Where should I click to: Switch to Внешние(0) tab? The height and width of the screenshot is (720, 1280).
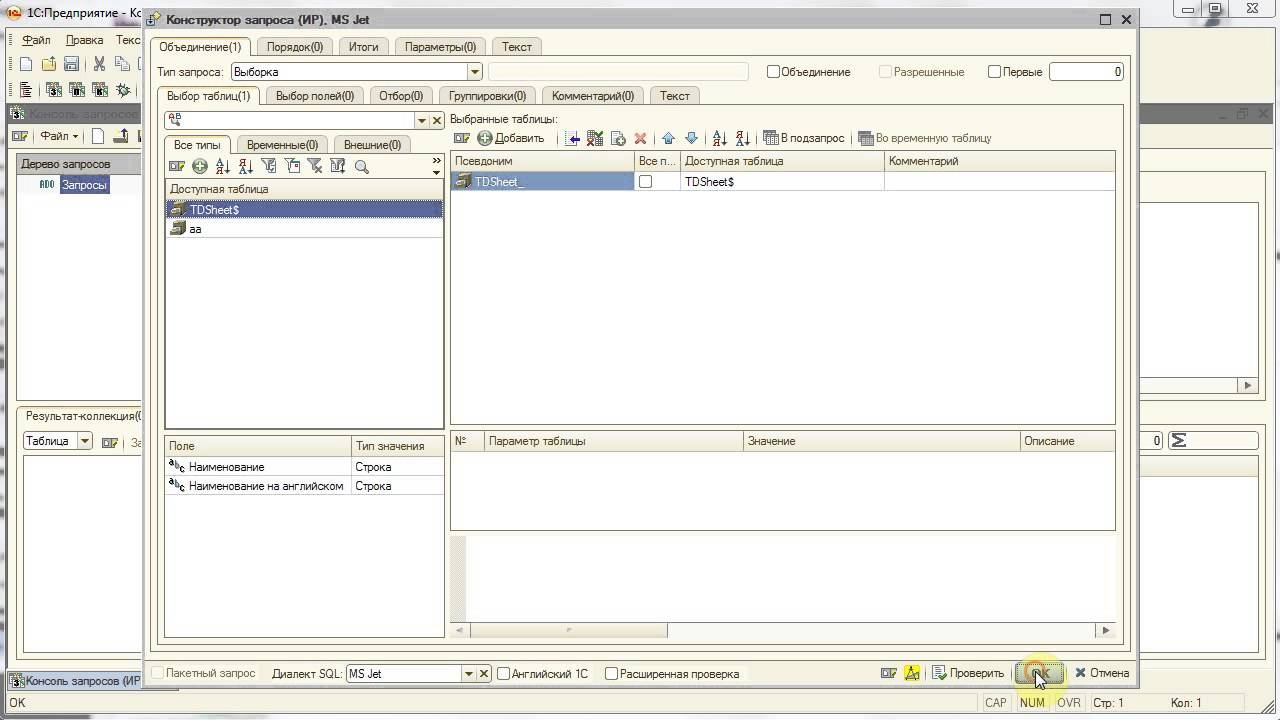[372, 145]
